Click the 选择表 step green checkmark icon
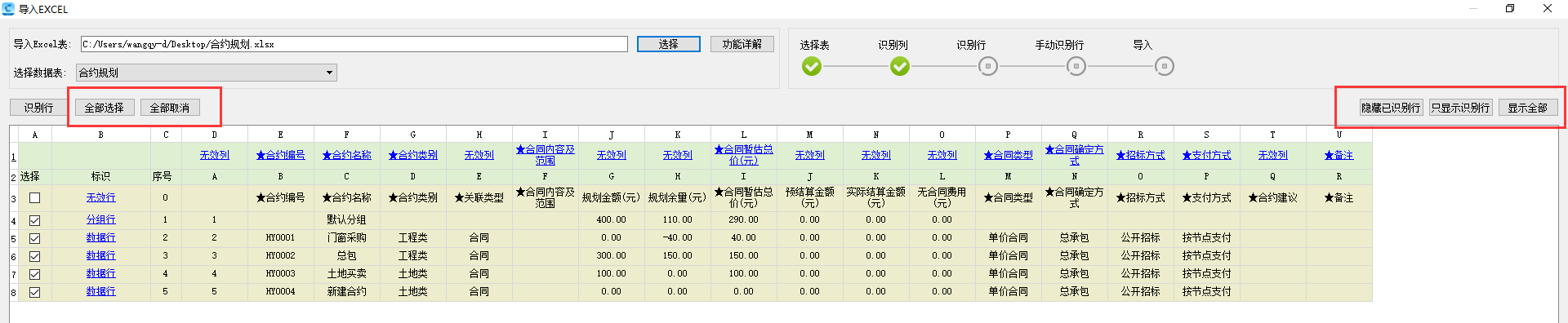The width and height of the screenshot is (1568, 323). pyautogui.click(x=812, y=67)
